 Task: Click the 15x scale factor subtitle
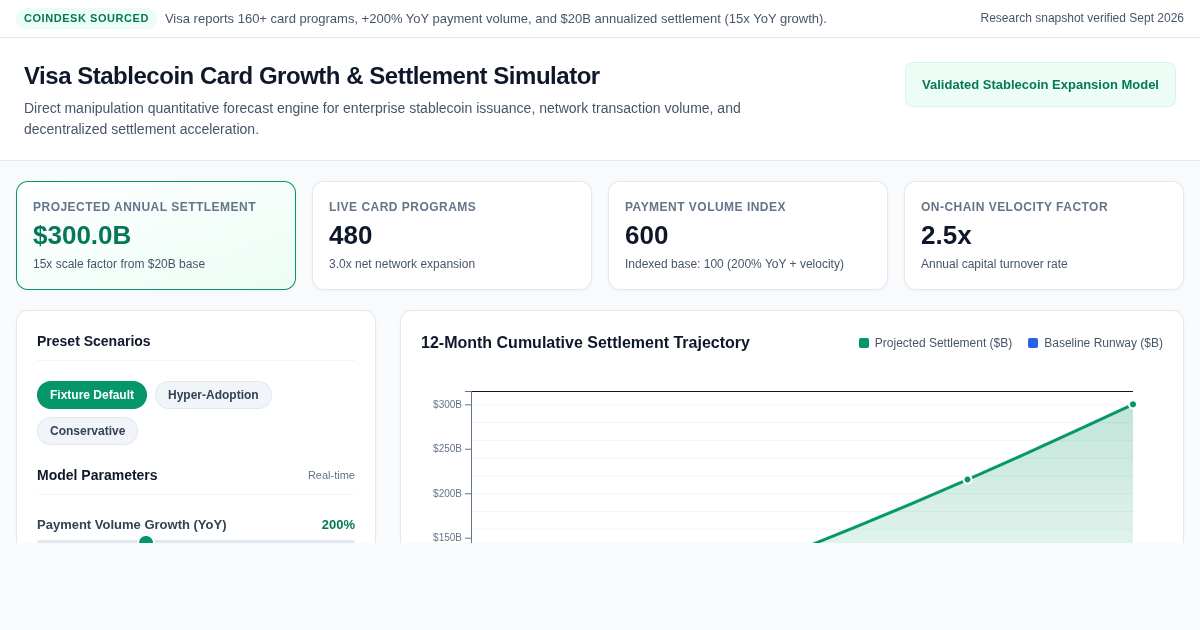119,264
